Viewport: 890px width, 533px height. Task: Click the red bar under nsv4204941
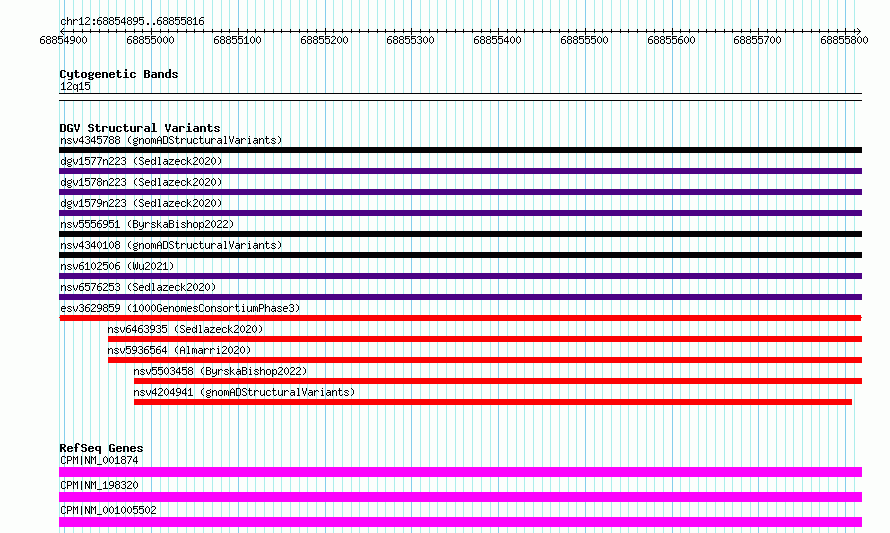pos(493,402)
